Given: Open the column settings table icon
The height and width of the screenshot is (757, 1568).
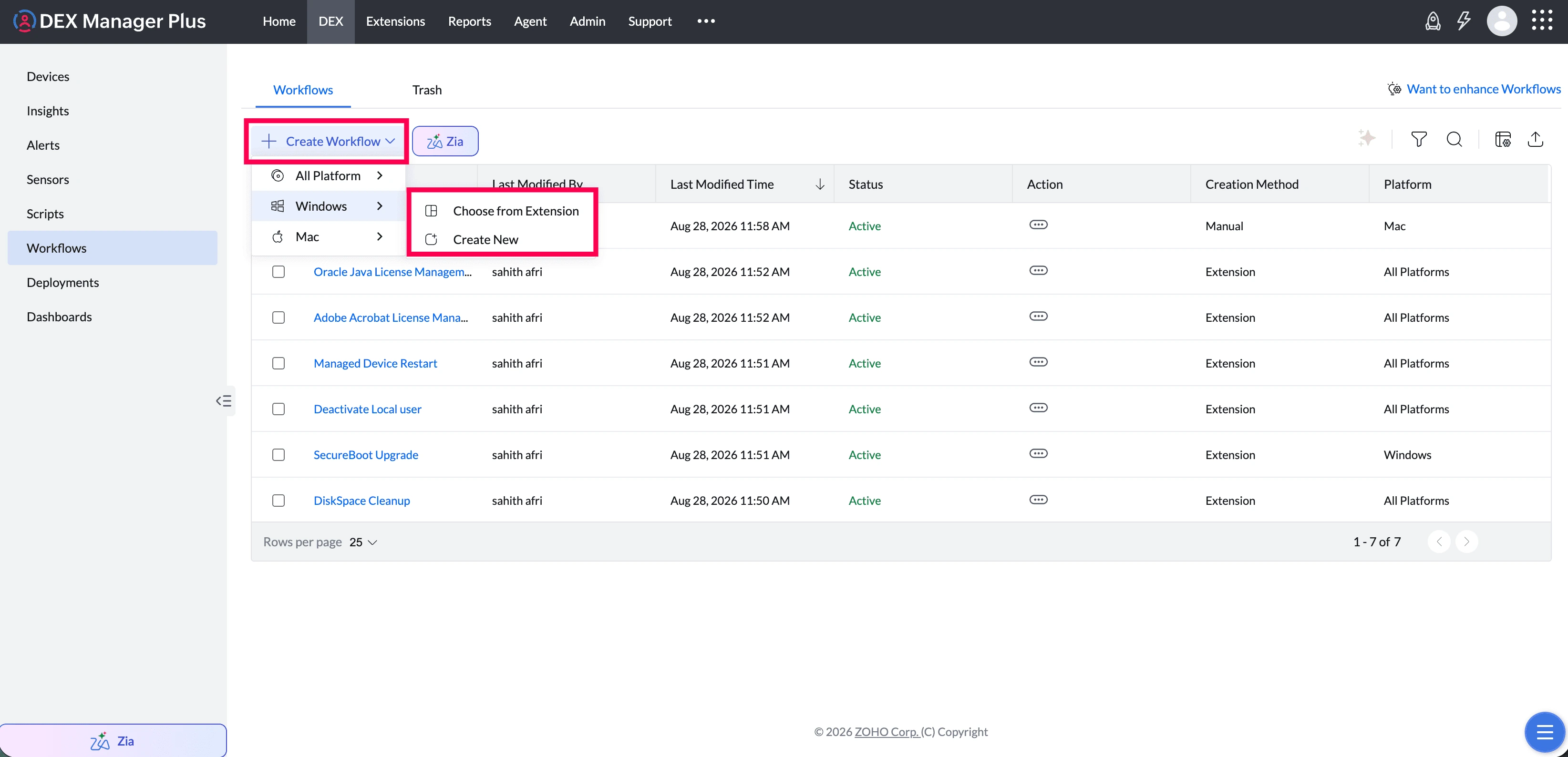Looking at the screenshot, I should 1503,139.
